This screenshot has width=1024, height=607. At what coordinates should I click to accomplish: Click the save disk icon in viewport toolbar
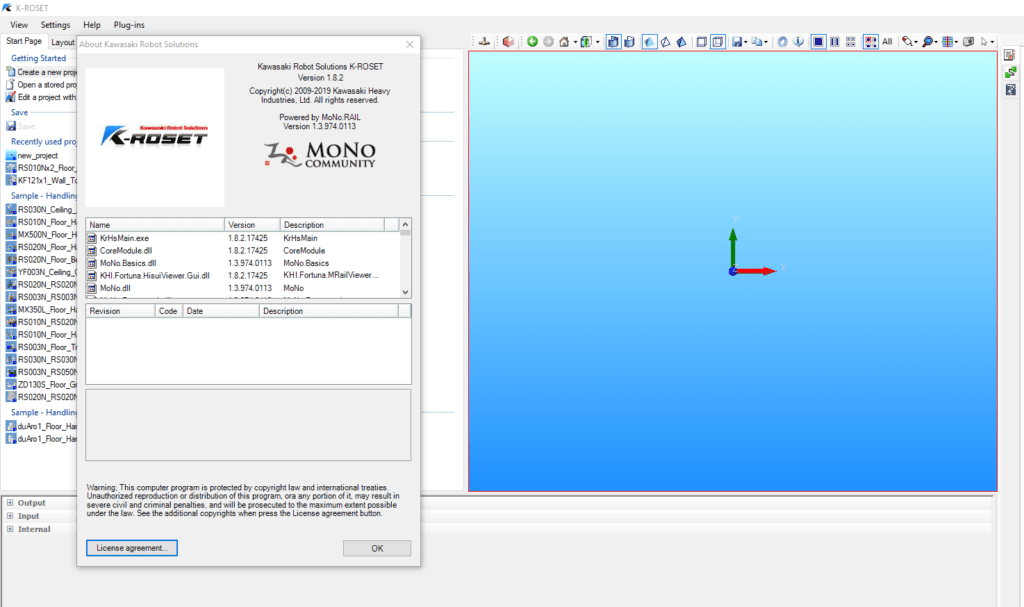pyautogui.click(x=737, y=42)
